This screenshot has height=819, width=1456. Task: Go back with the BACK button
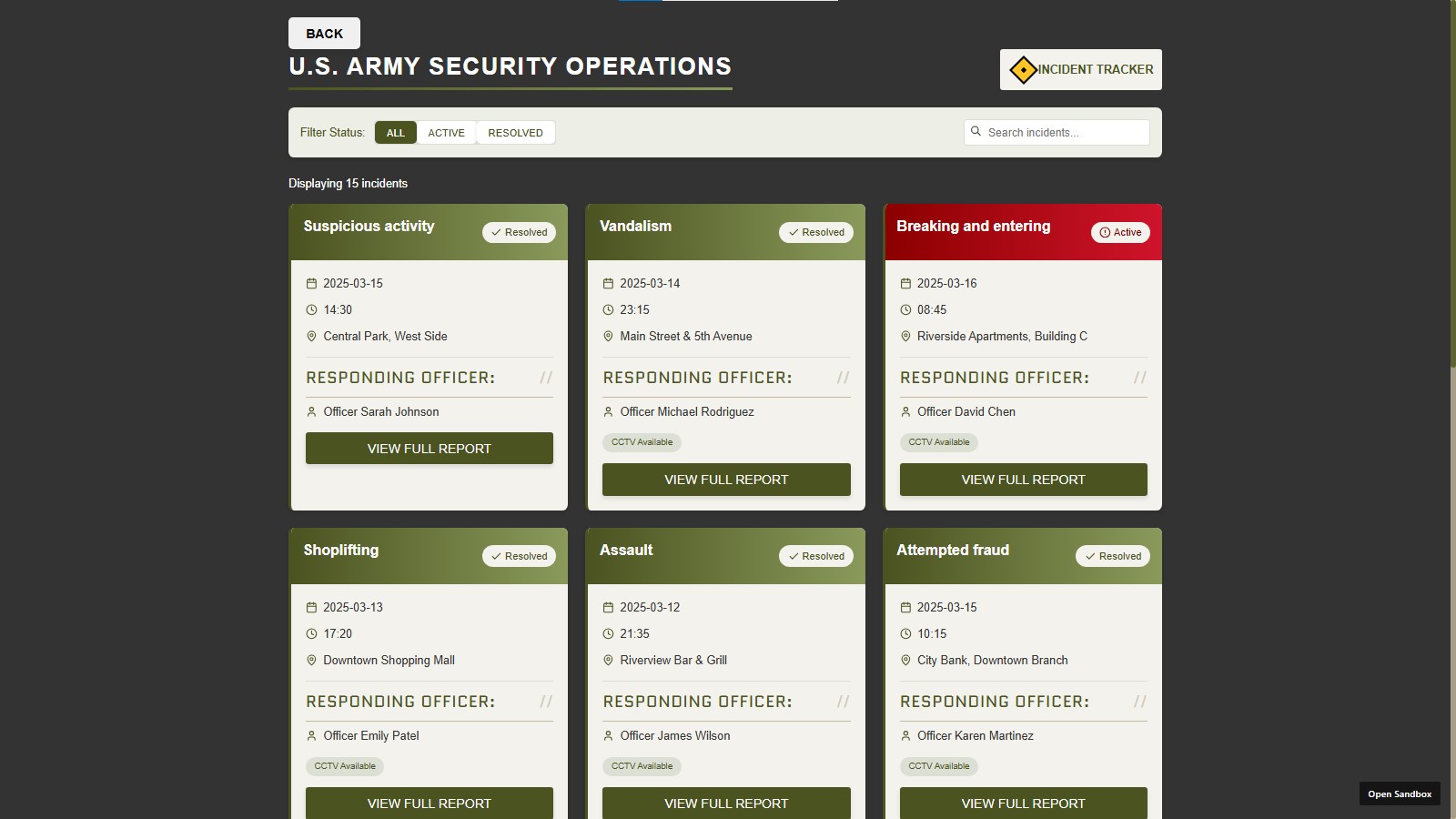pyautogui.click(x=324, y=34)
